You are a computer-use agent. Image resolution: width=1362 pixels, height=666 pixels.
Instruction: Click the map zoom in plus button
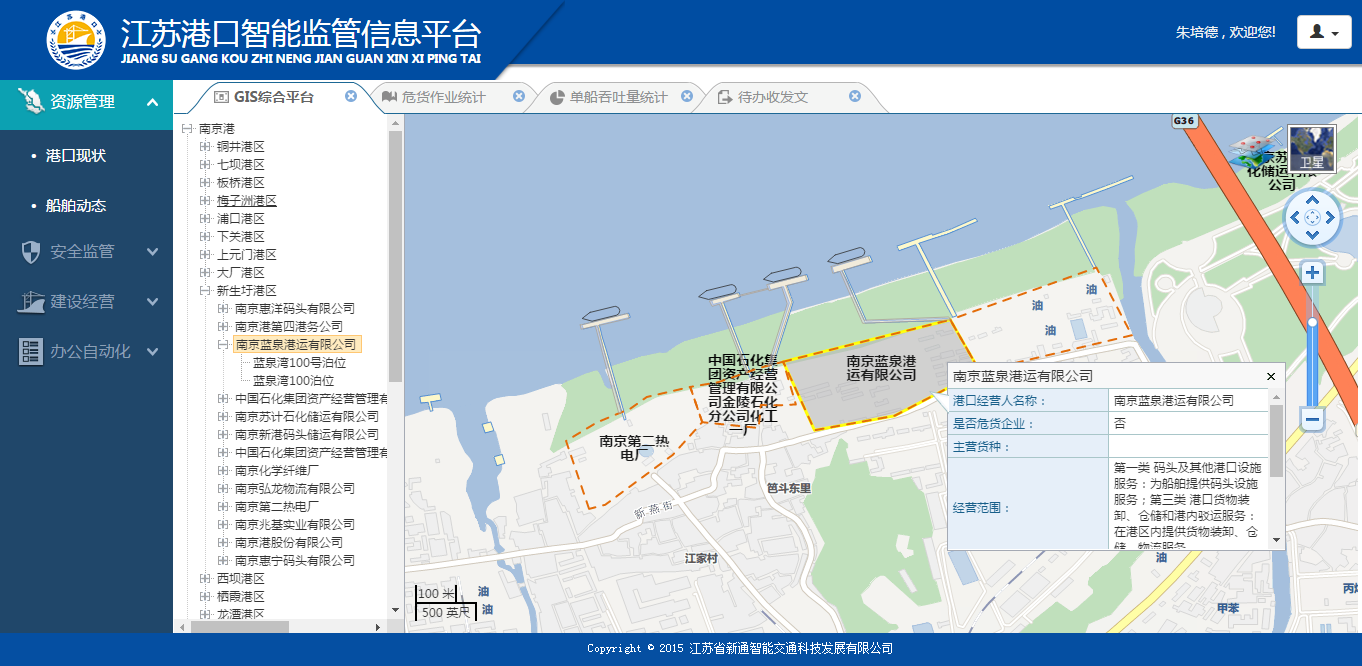click(1312, 273)
